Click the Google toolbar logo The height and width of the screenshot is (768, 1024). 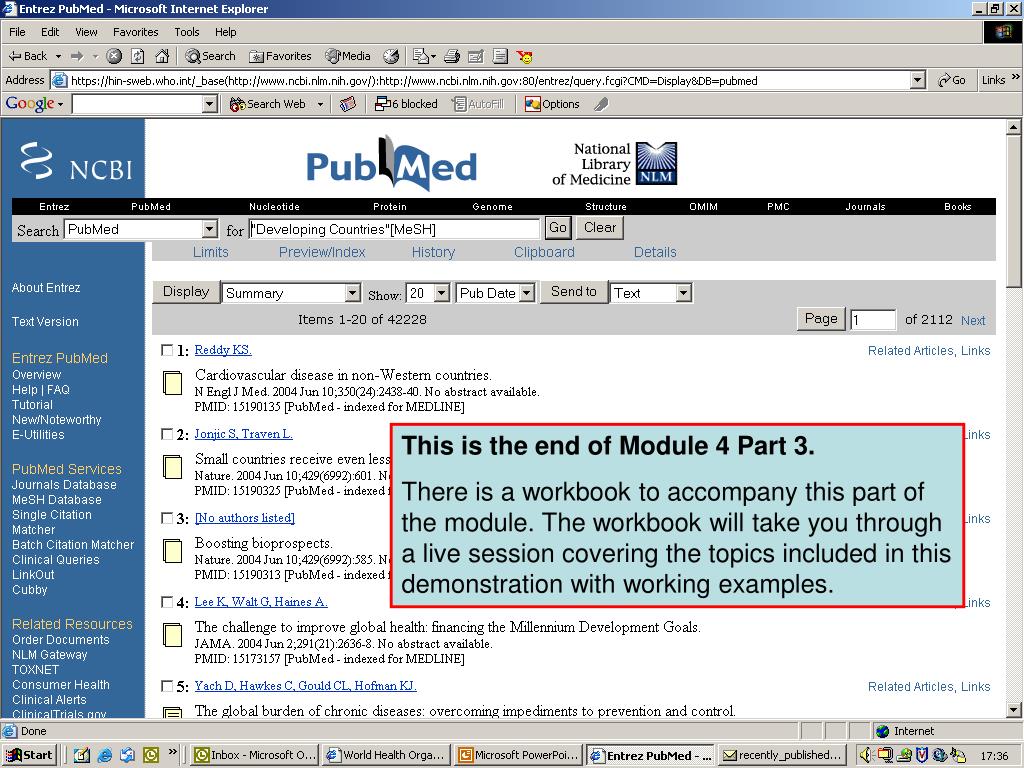click(30, 104)
